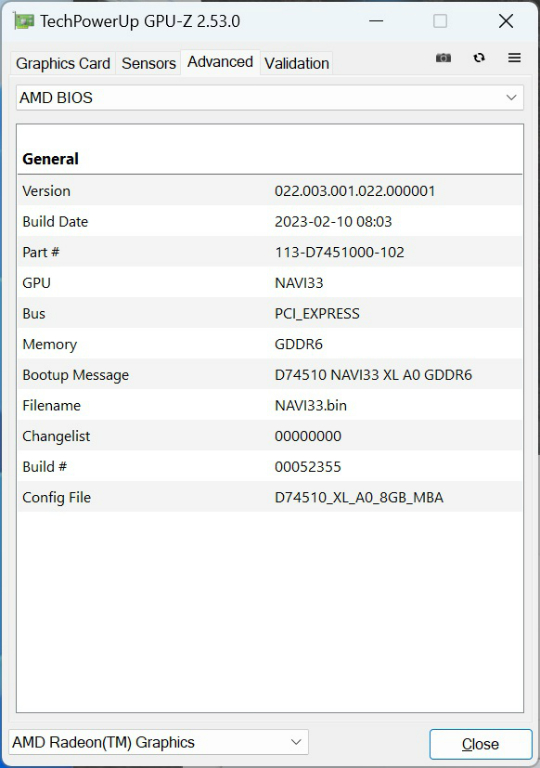This screenshot has height=768, width=540.
Task: Click part number 113-D7451000-102
Action: [339, 252]
